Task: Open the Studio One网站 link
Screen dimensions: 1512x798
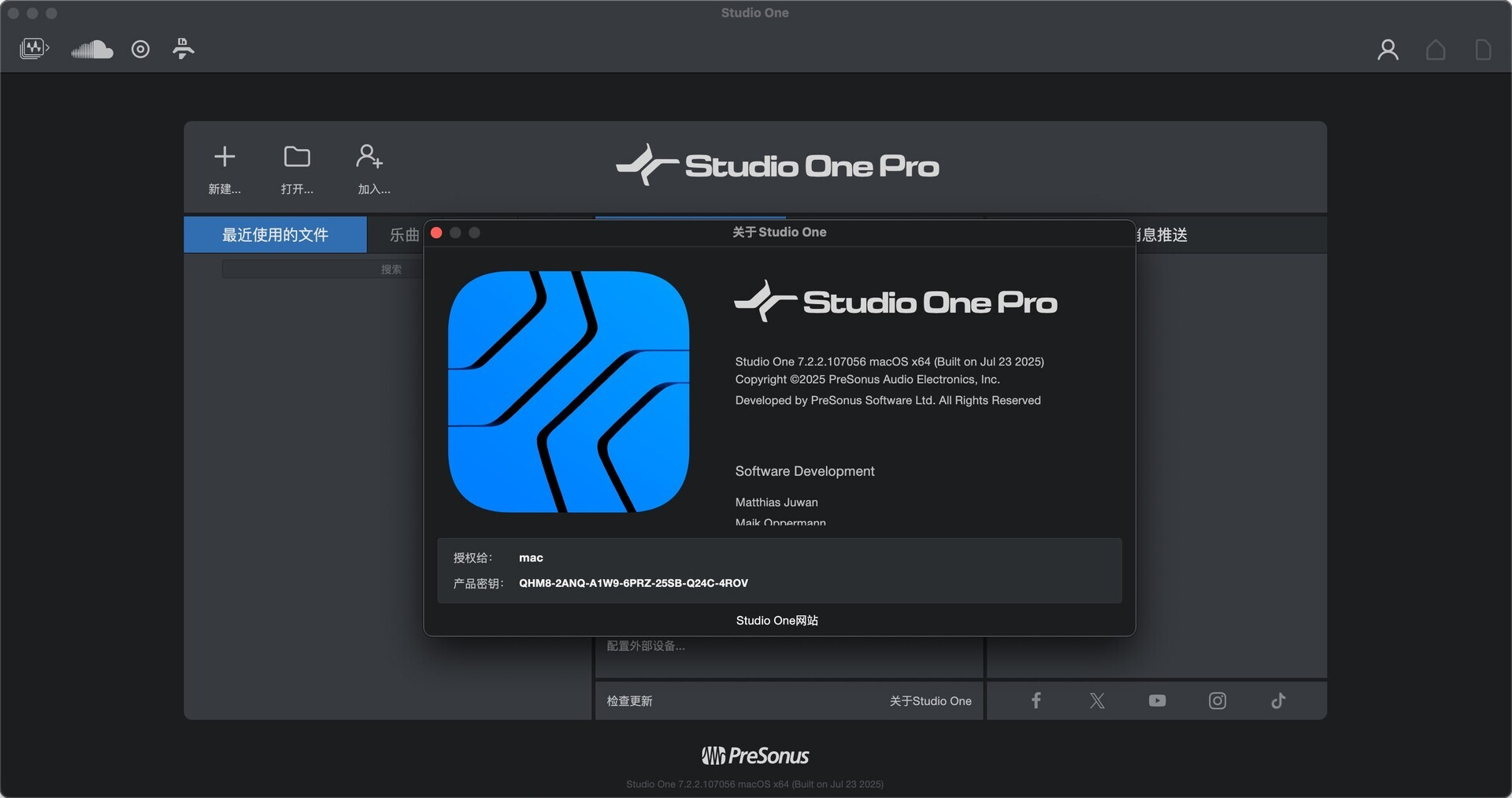Action: coord(776,620)
